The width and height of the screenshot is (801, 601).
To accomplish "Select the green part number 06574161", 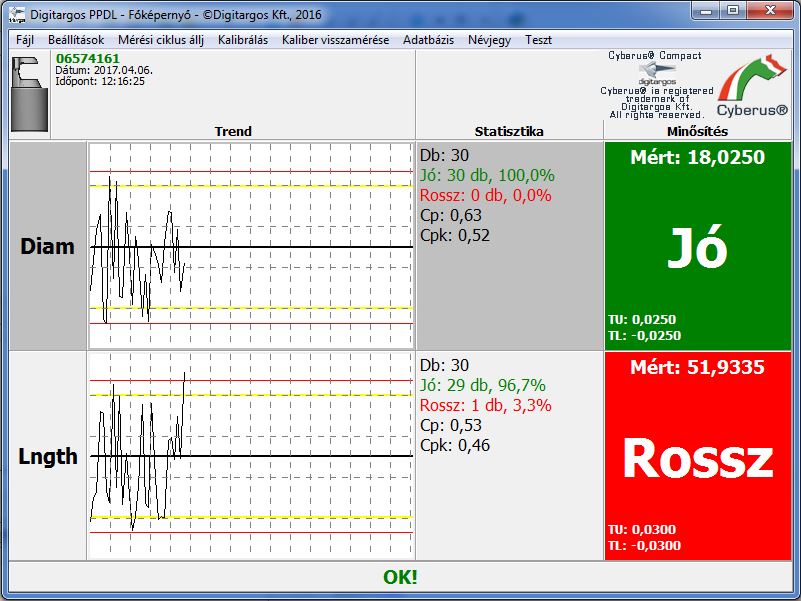I will click(x=87, y=59).
